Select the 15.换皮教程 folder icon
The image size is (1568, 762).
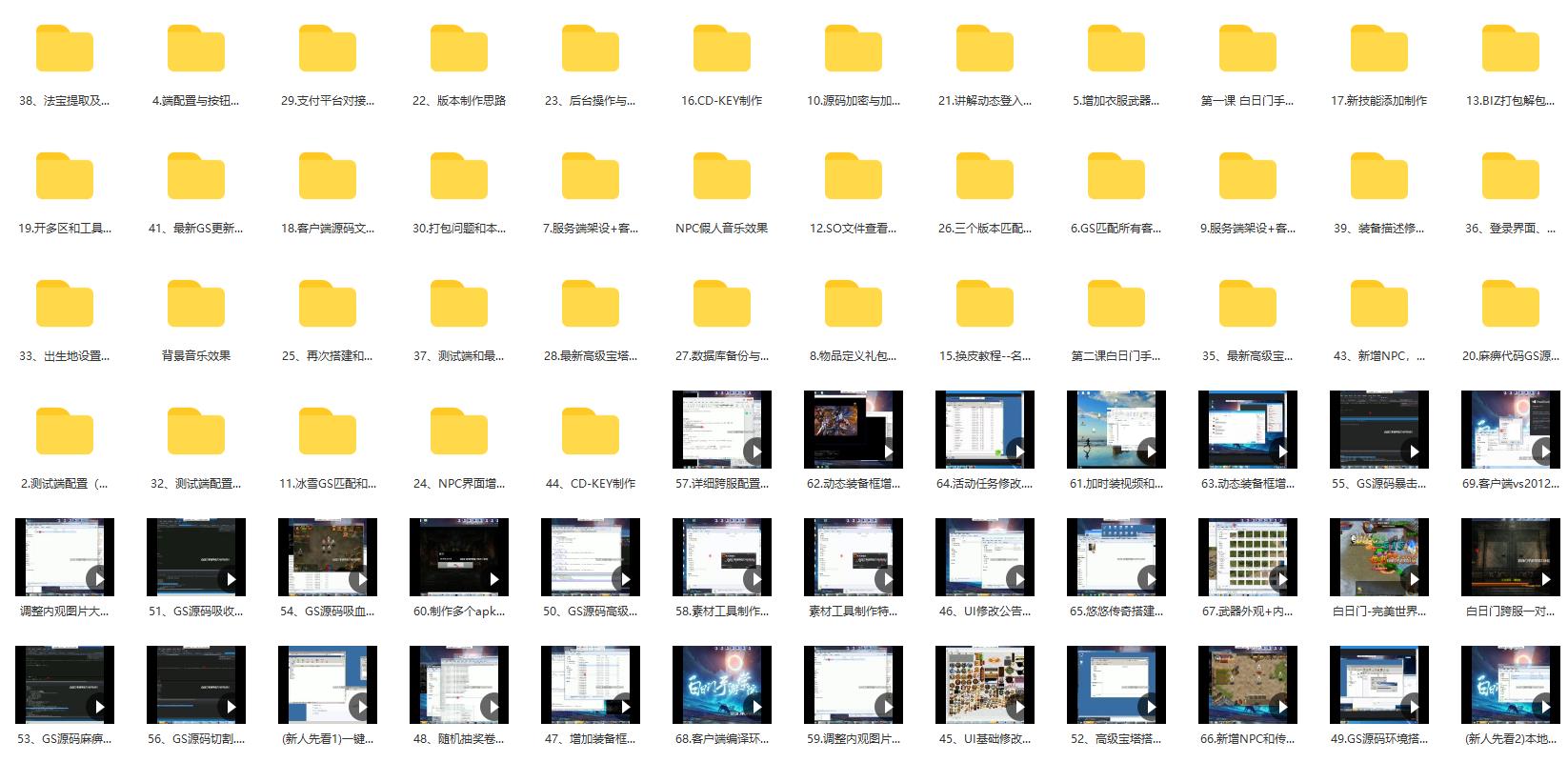pyautogui.click(x=984, y=305)
